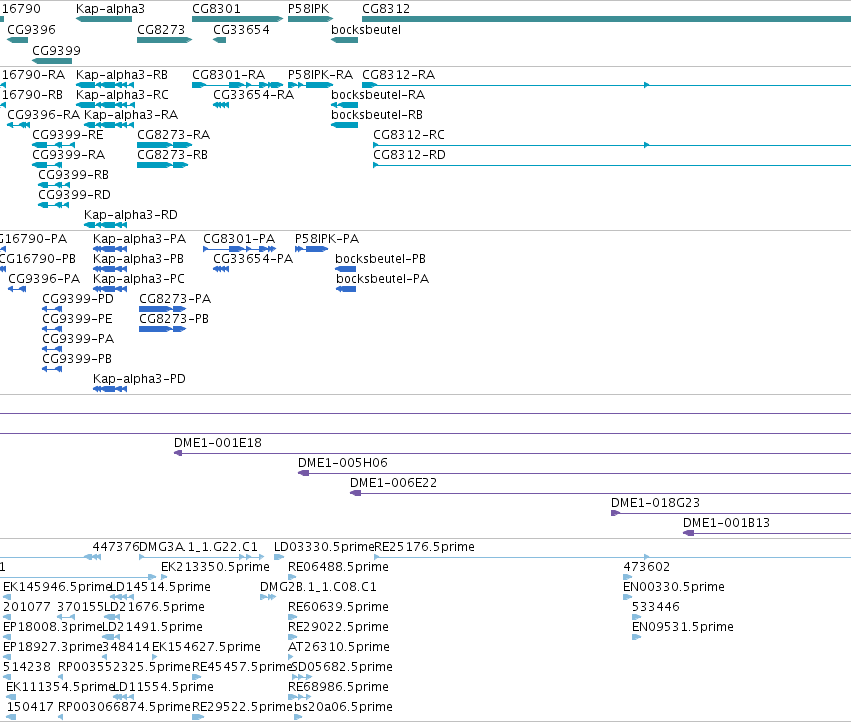Select the Kap-alpha3 gene glyph
851x722 pixels.
pyautogui.click(x=104, y=19)
